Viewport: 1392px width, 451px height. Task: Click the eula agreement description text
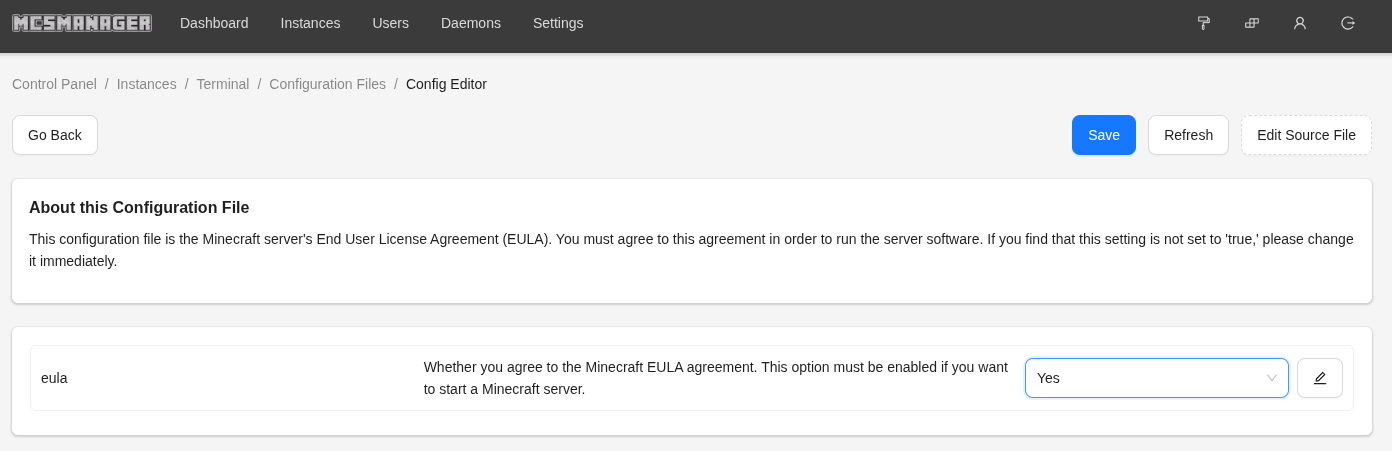[x=716, y=378]
